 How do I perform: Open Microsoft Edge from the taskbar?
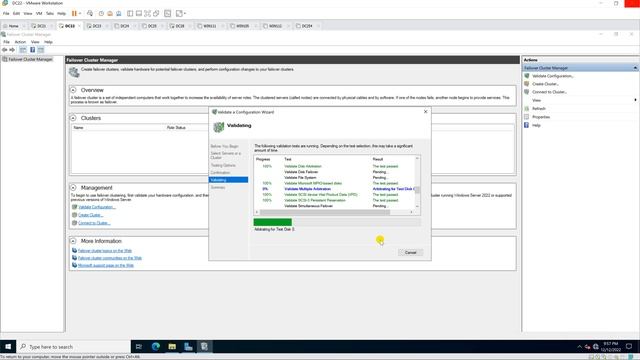pos(156,347)
